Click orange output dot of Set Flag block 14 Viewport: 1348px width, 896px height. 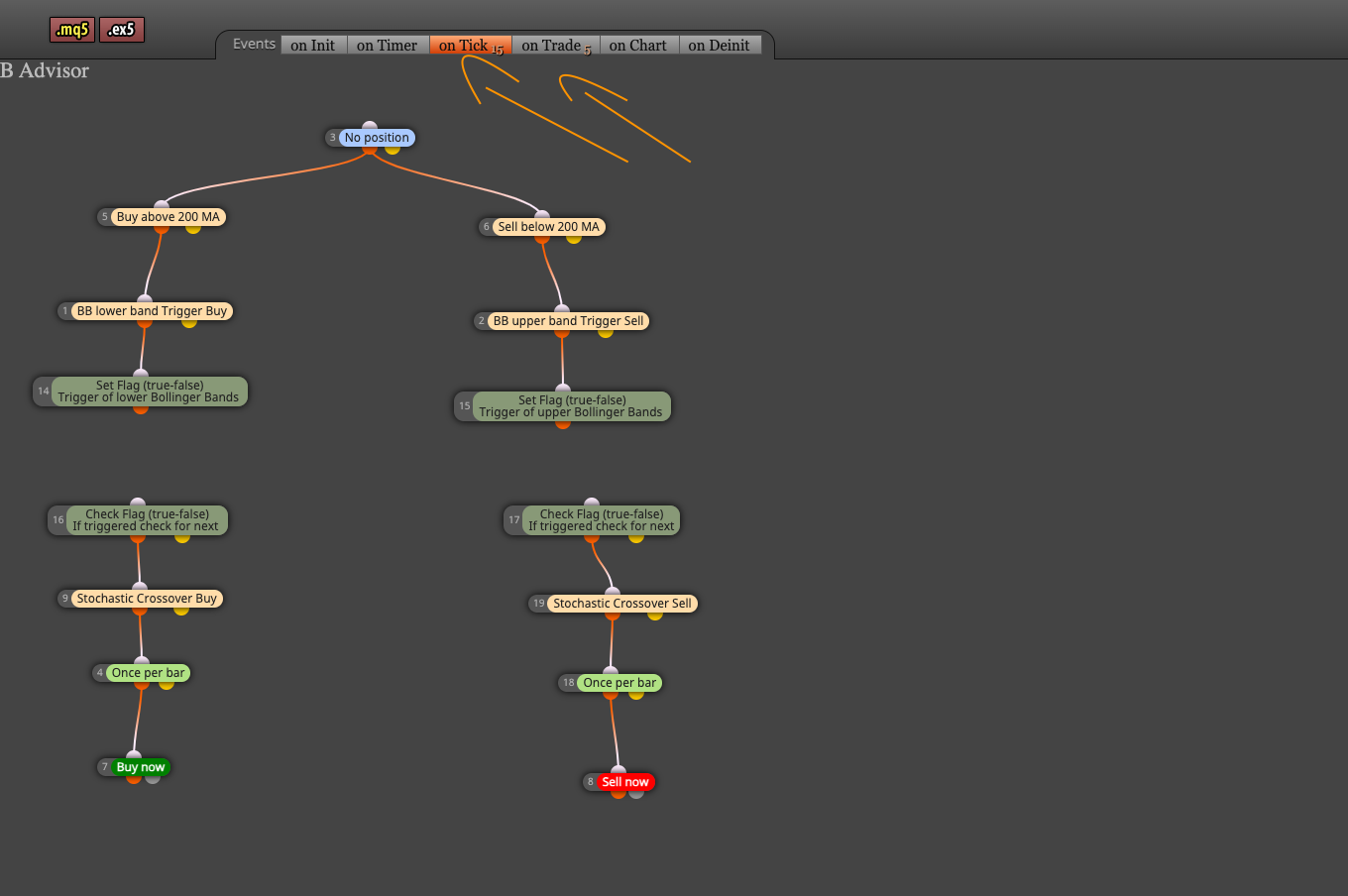[x=141, y=408]
